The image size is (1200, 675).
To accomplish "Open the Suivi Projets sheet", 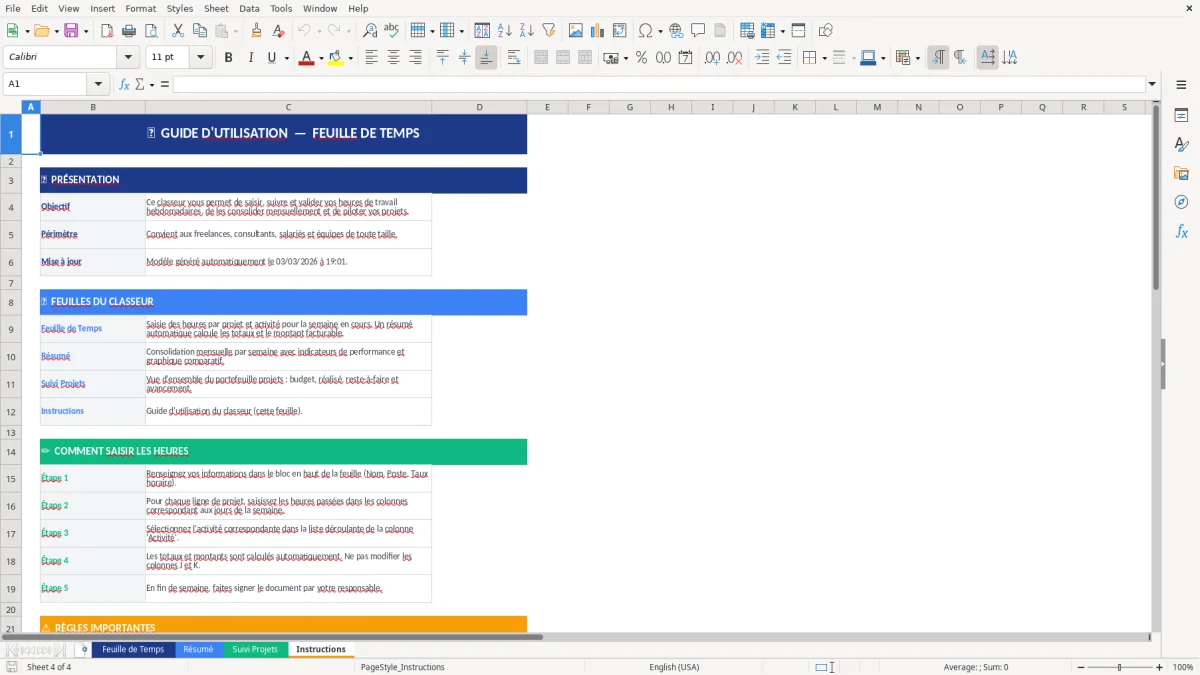I will (x=255, y=649).
